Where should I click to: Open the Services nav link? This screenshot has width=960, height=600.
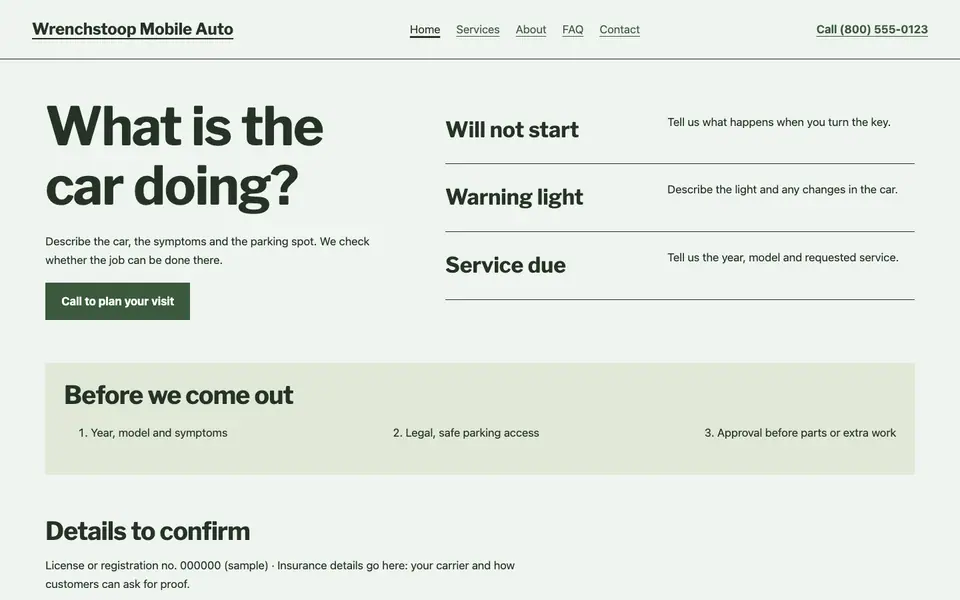(478, 29)
